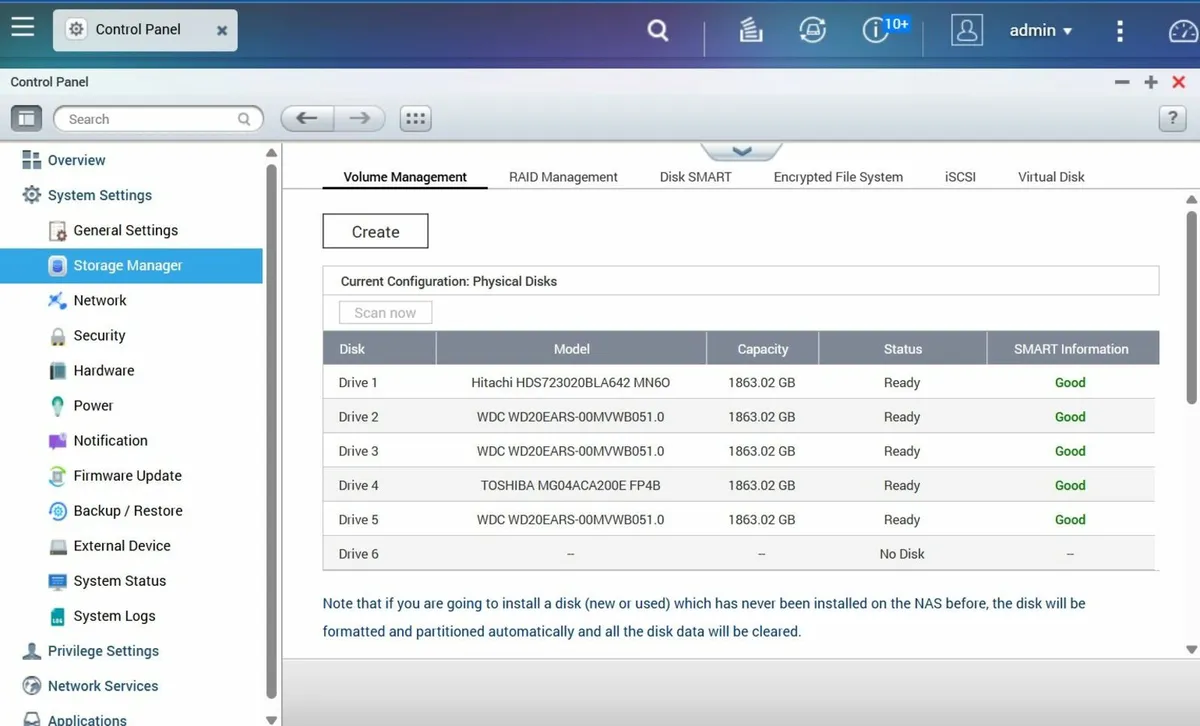This screenshot has height=726, width=1200.
Task: Click the sidebar scroll up arrow
Action: click(271, 153)
